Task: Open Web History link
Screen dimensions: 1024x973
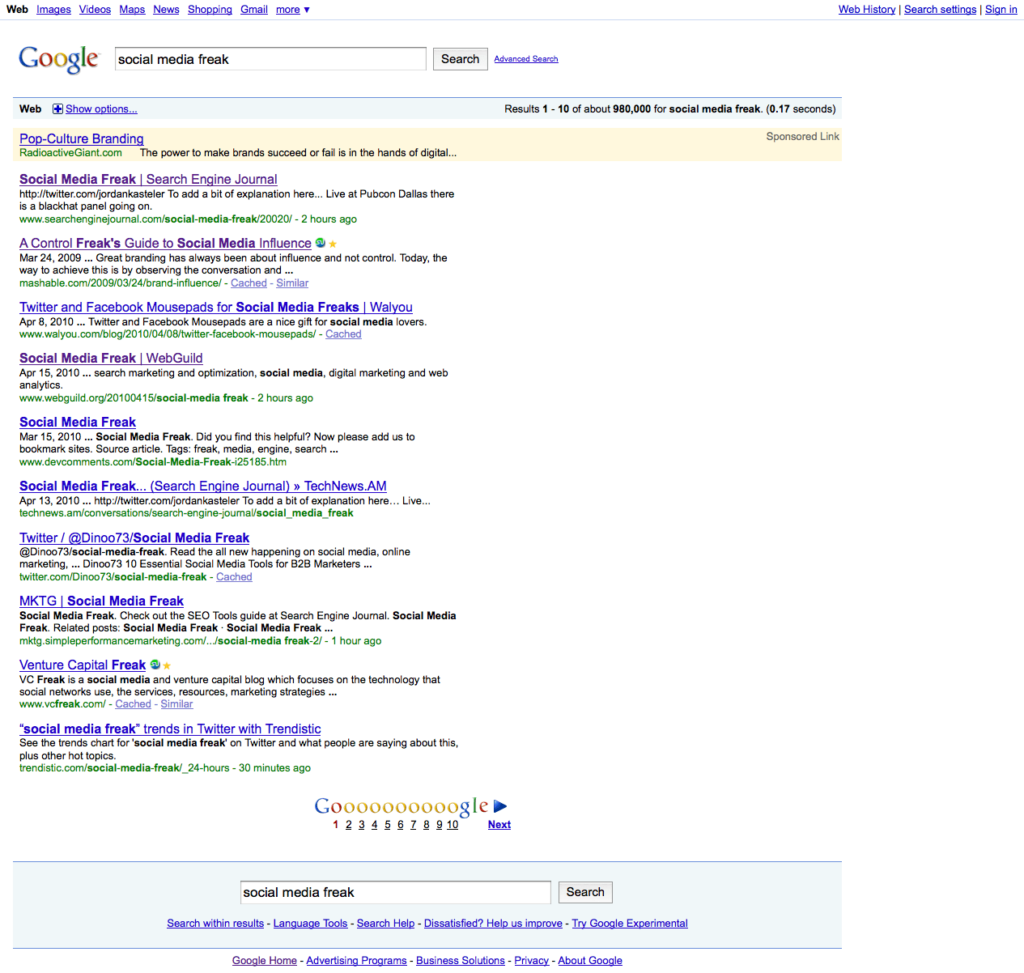Action: click(x=867, y=10)
